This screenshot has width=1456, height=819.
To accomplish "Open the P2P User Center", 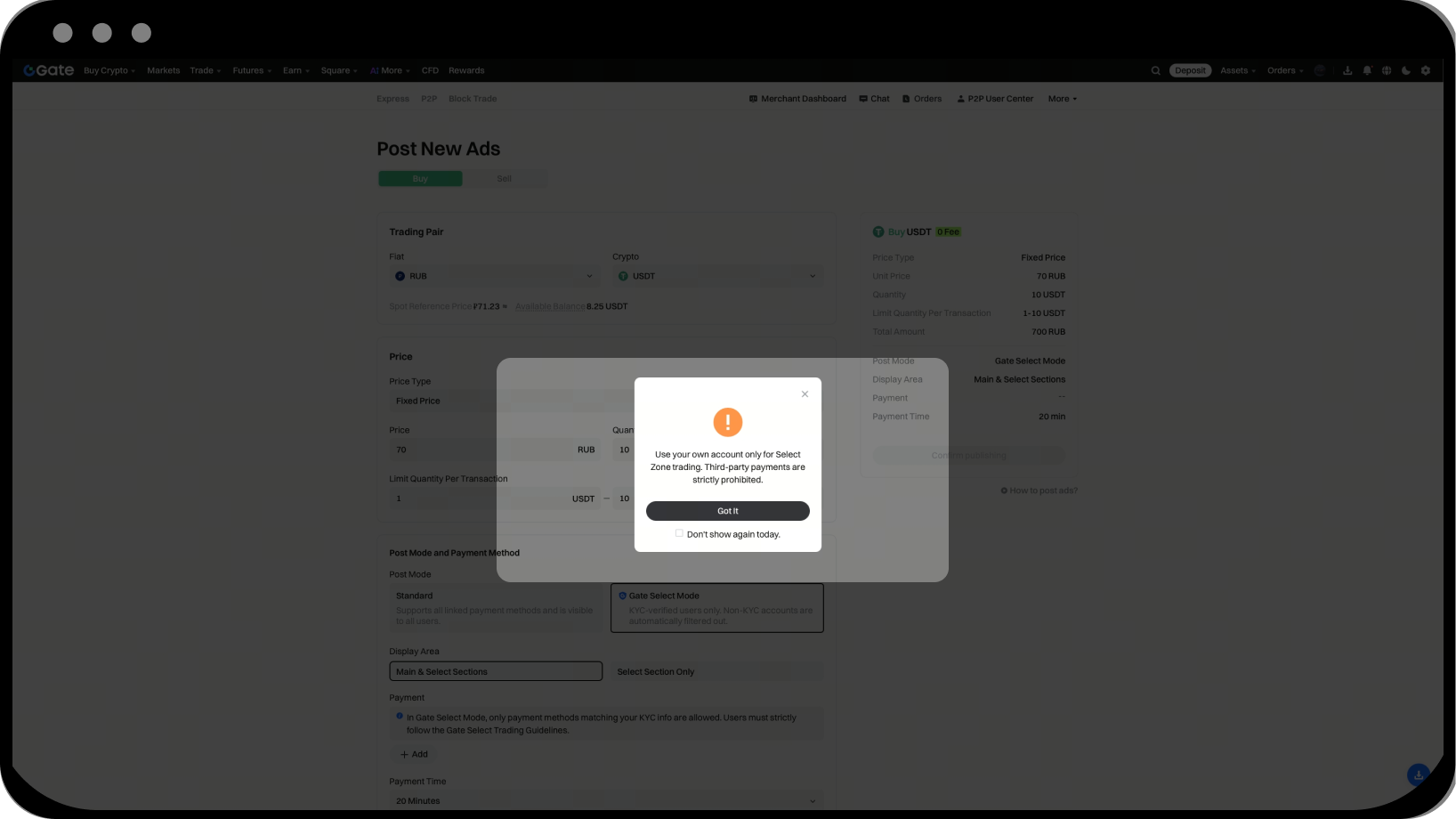I will coord(995,99).
